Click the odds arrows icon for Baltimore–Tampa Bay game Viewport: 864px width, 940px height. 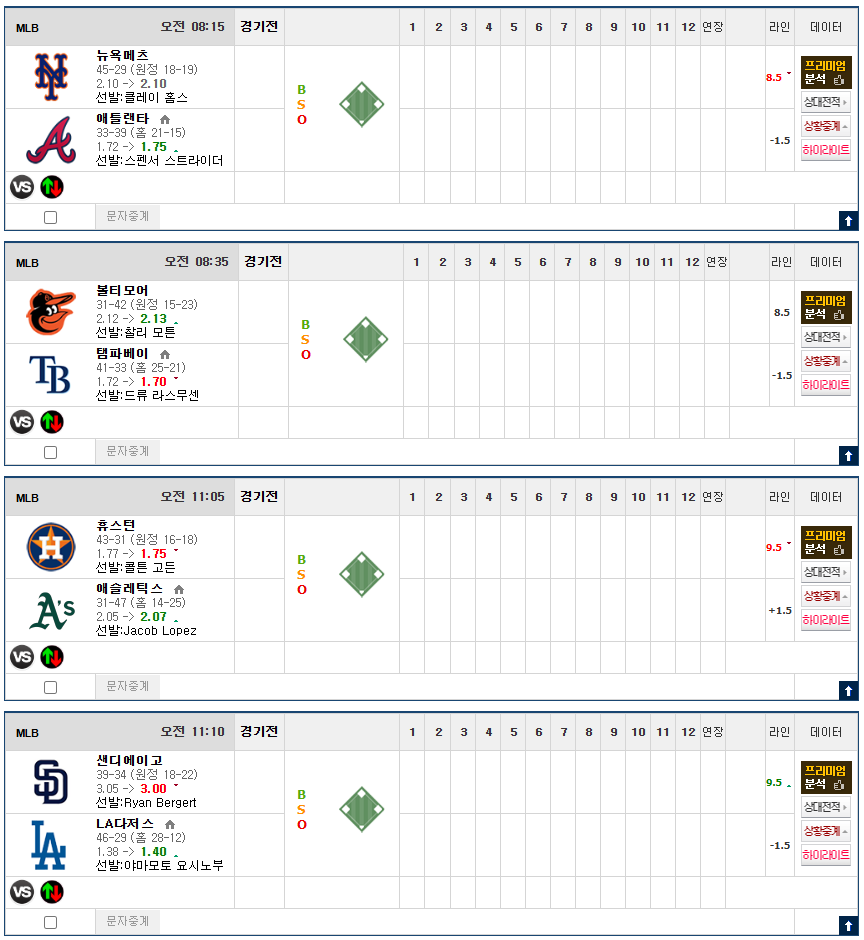[52, 422]
